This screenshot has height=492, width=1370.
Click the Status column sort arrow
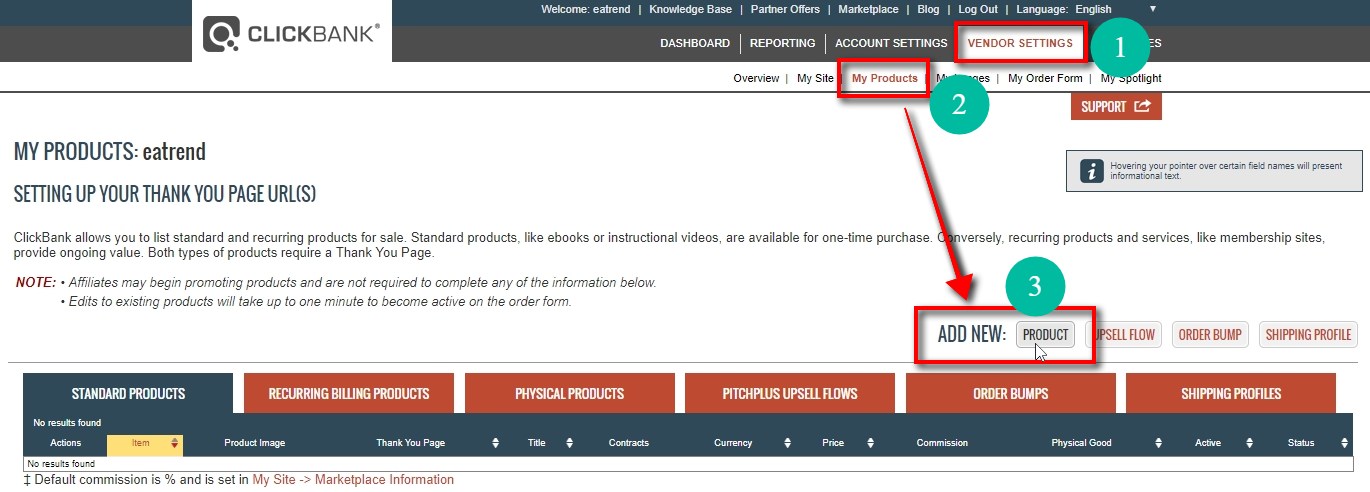(1343, 443)
